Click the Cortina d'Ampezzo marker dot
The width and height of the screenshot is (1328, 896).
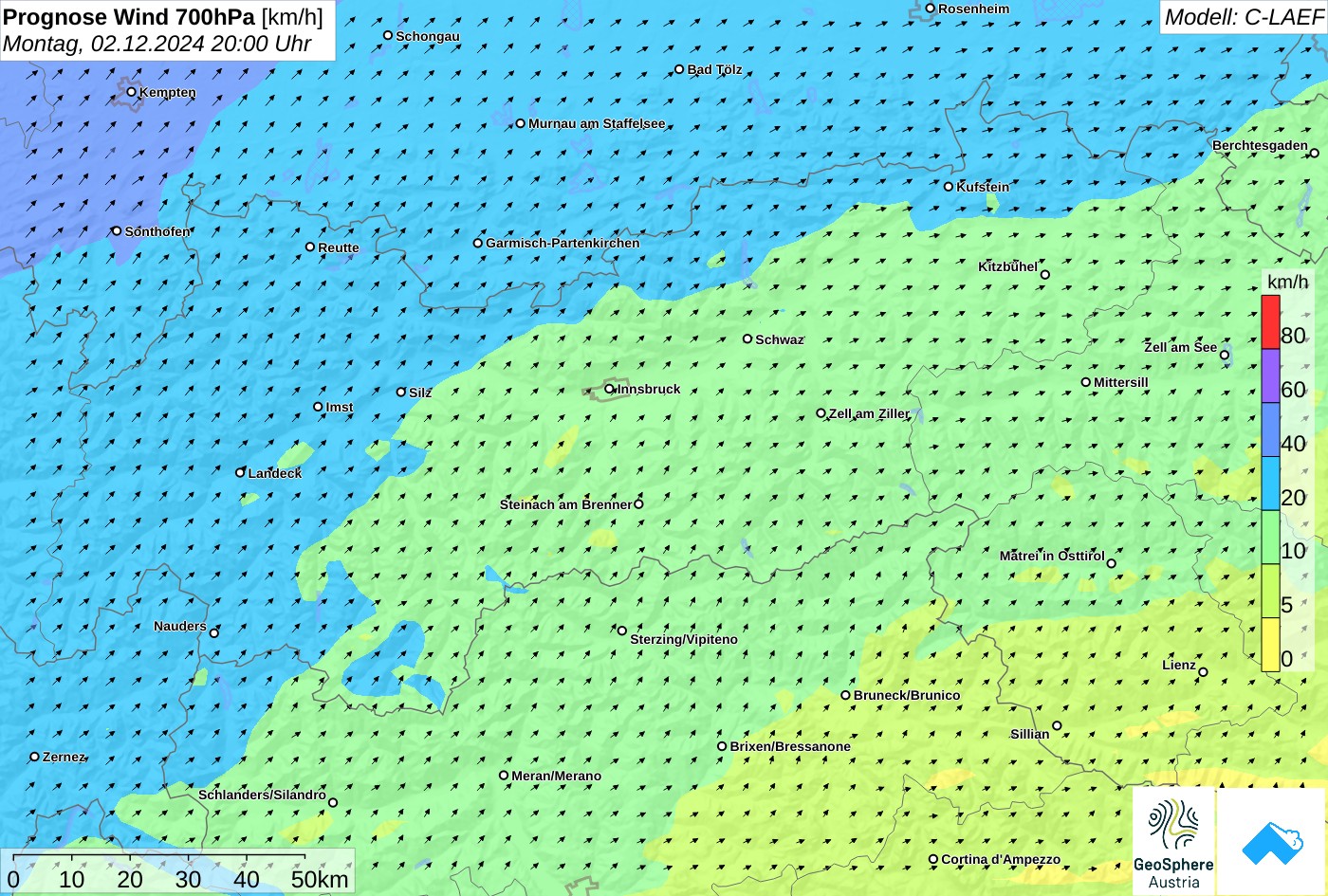pos(933,860)
